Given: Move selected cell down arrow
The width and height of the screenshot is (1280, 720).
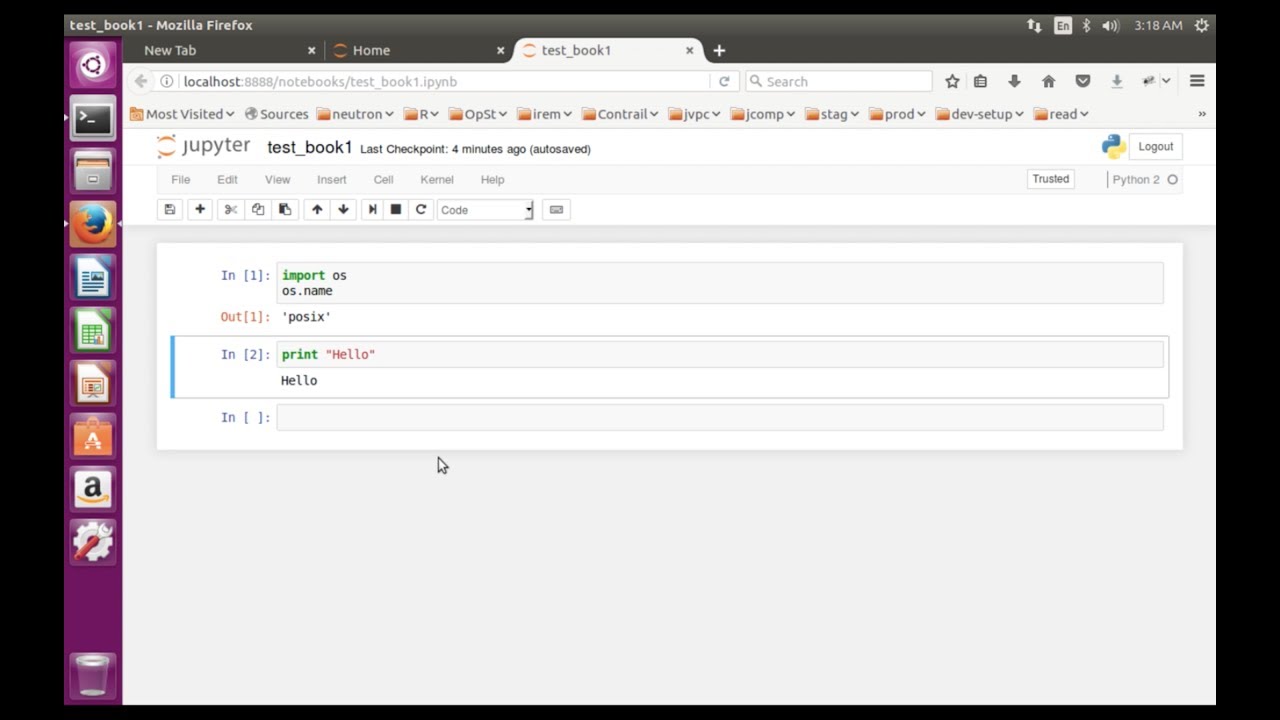Looking at the screenshot, I should (343, 210).
